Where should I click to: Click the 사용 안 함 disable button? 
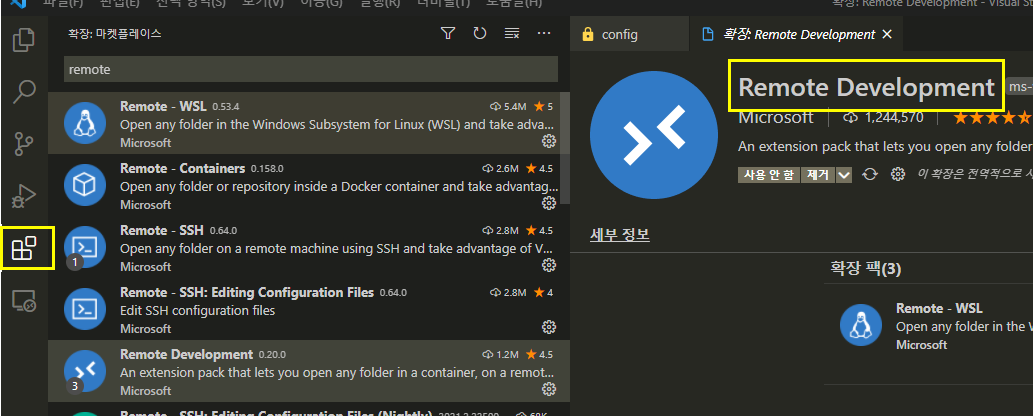pyautogui.click(x=769, y=175)
